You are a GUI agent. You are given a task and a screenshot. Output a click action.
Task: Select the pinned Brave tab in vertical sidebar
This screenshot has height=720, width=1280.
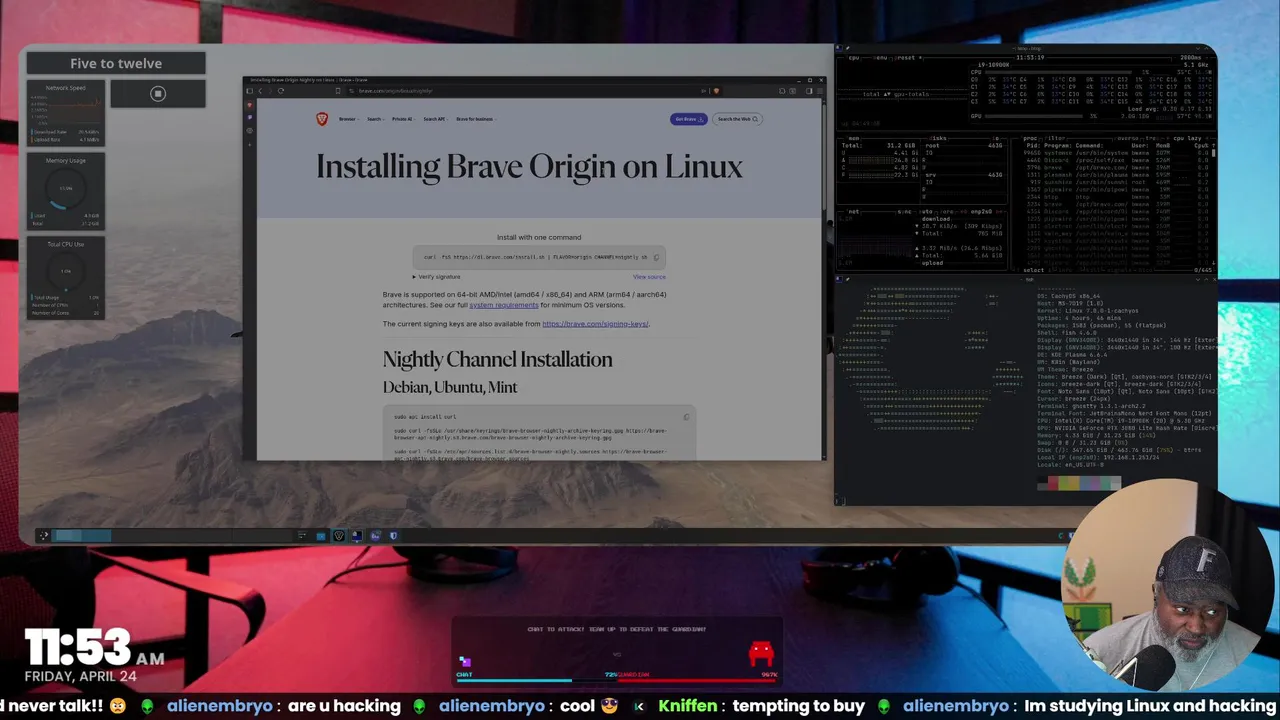(250, 105)
